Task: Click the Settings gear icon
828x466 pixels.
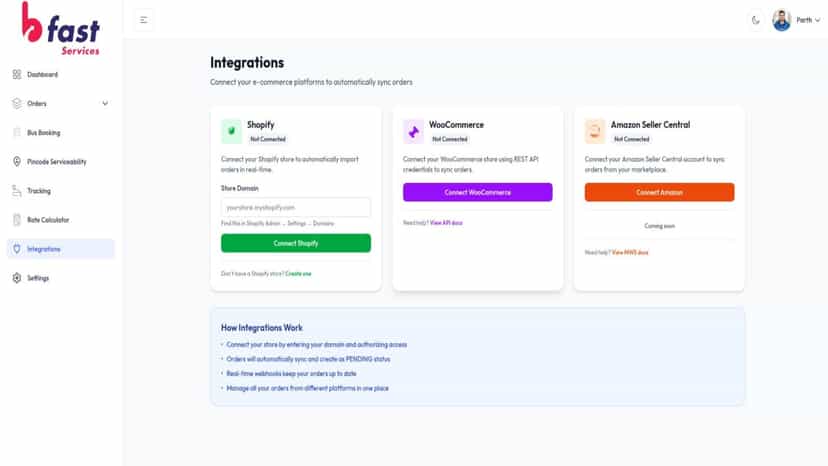Action: 17,278
